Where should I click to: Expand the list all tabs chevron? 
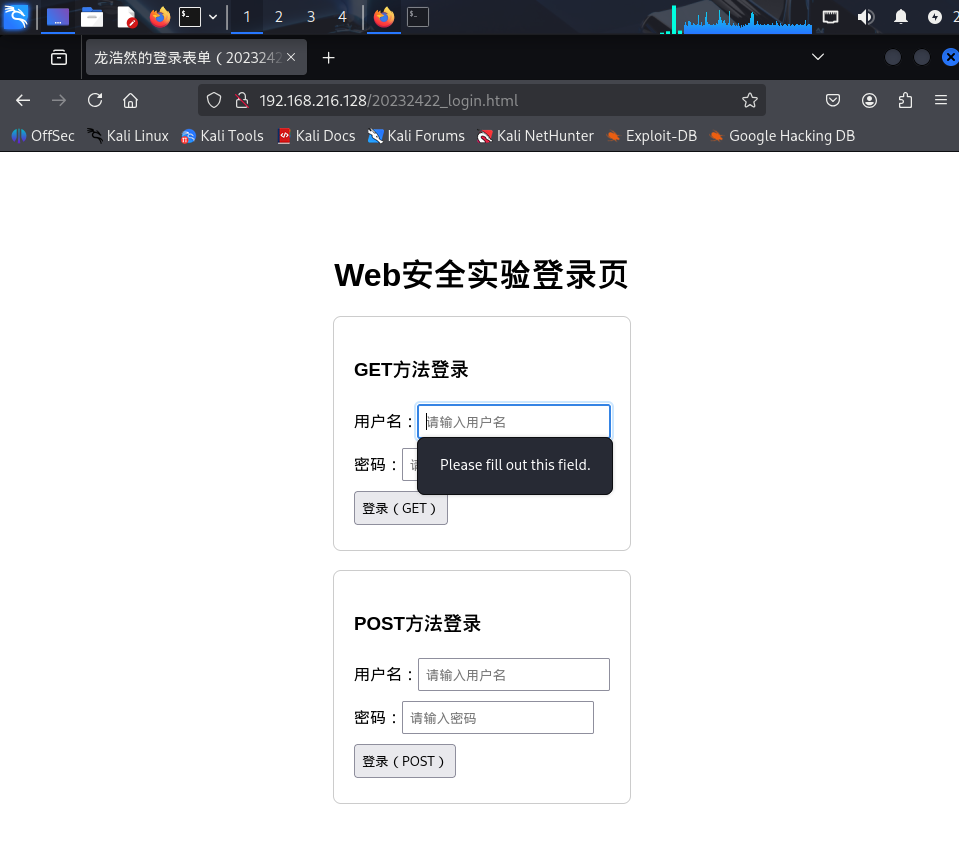click(x=818, y=57)
